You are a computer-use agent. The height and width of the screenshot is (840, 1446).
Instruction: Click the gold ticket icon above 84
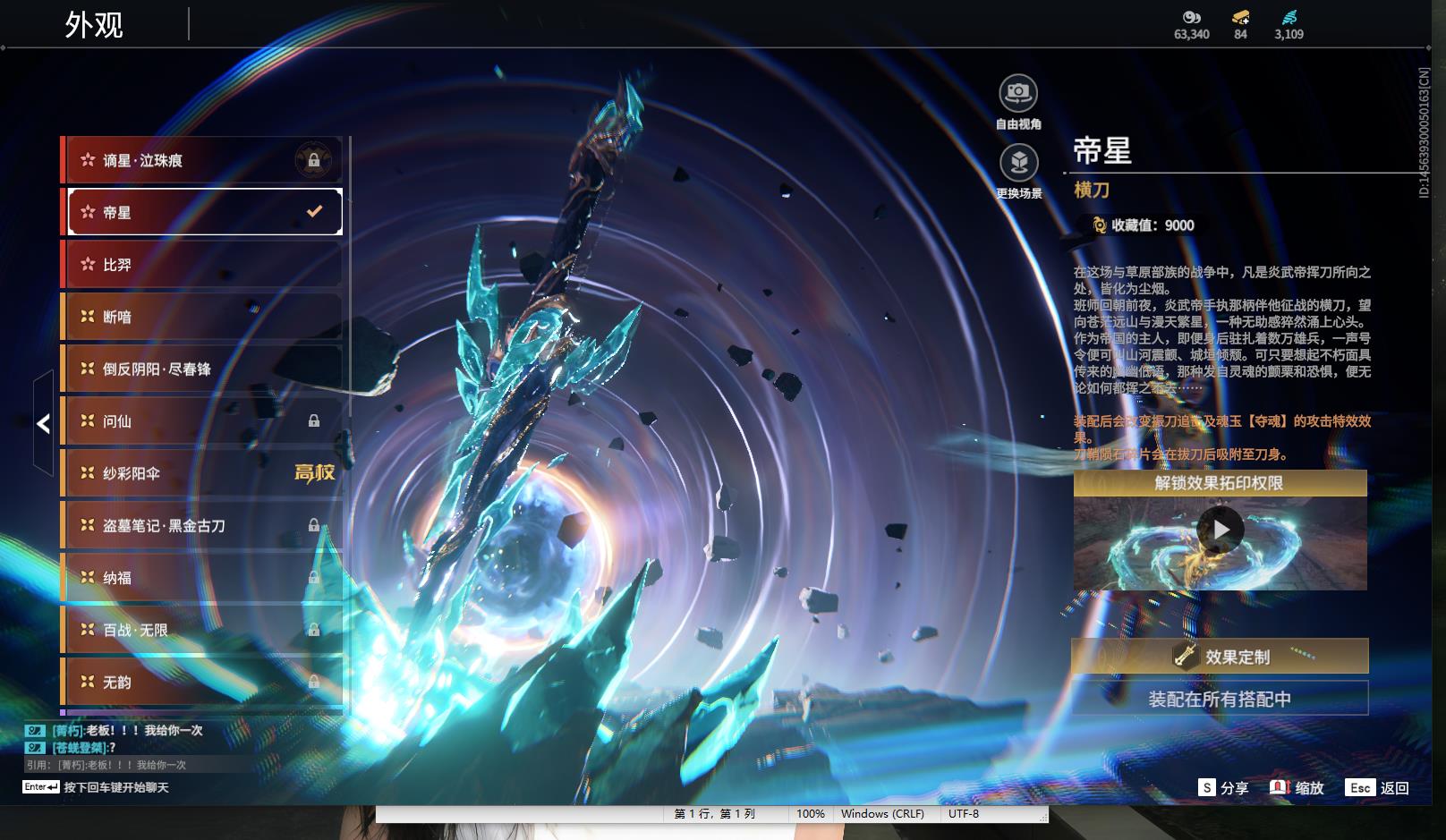[x=1240, y=17]
